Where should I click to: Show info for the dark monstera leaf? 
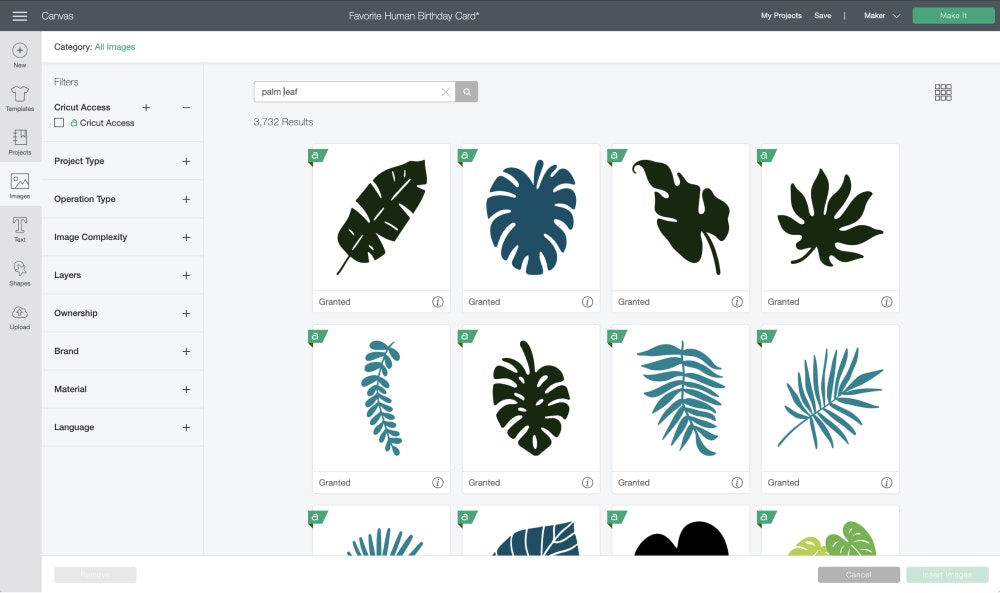pos(587,483)
